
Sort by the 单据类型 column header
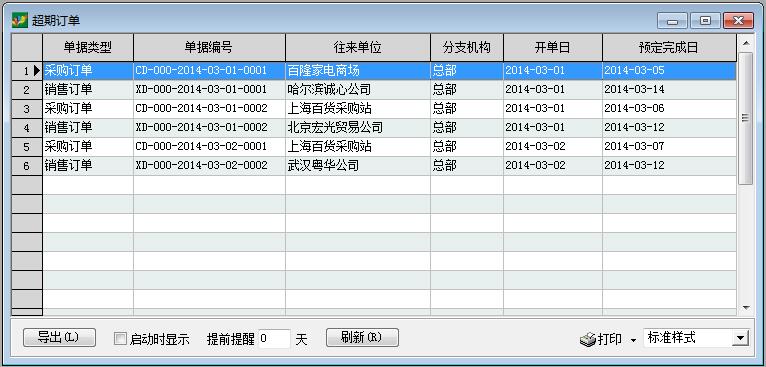(x=88, y=47)
